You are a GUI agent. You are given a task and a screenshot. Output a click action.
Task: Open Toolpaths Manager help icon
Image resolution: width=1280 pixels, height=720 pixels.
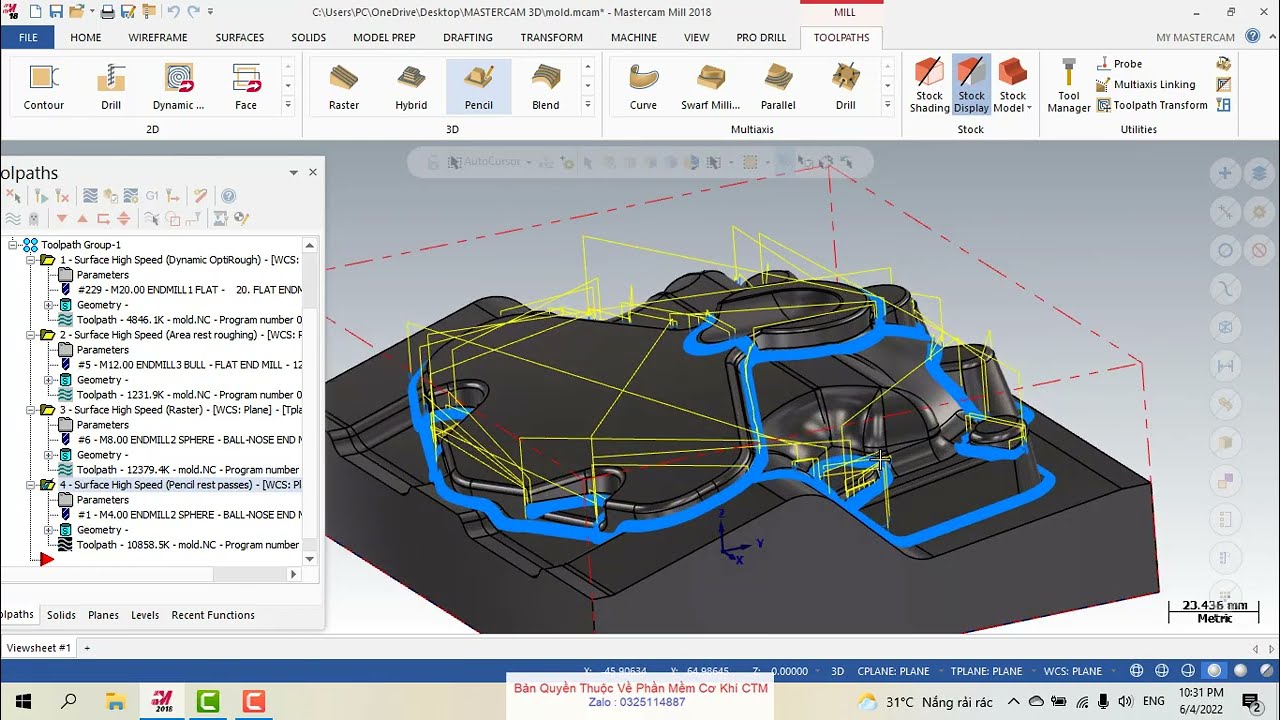(228, 196)
